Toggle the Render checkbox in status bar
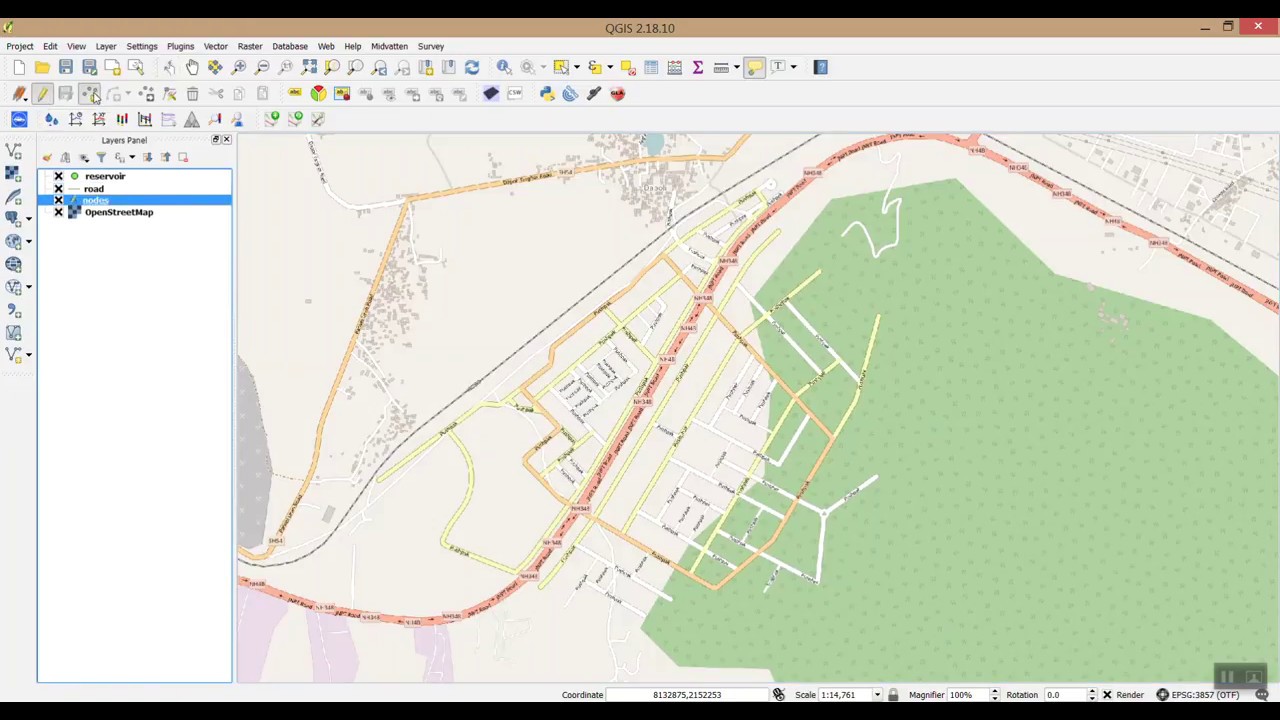The height and width of the screenshot is (720, 1280). (x=1107, y=695)
